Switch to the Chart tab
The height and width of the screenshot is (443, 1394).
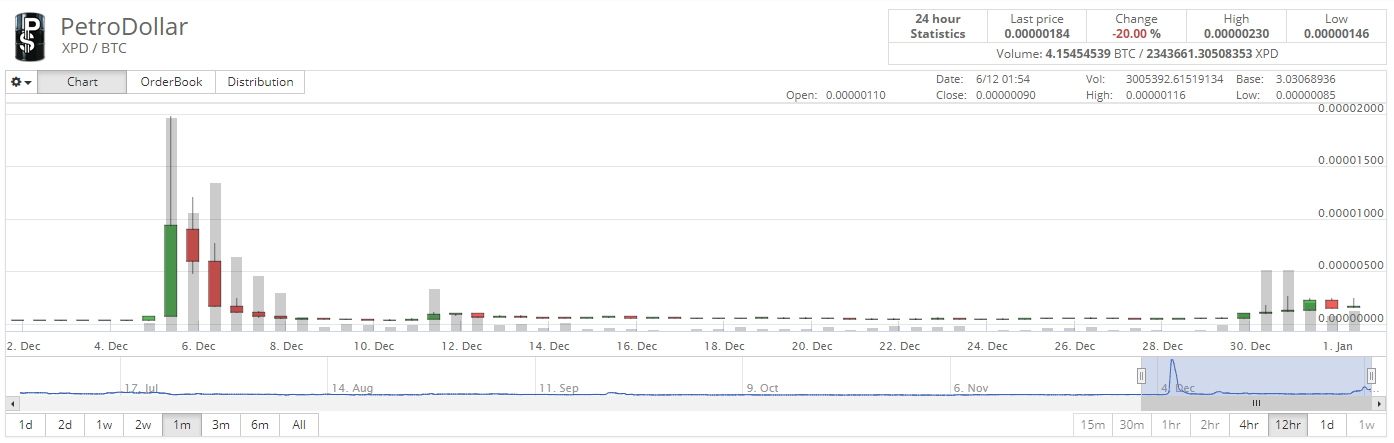click(82, 82)
